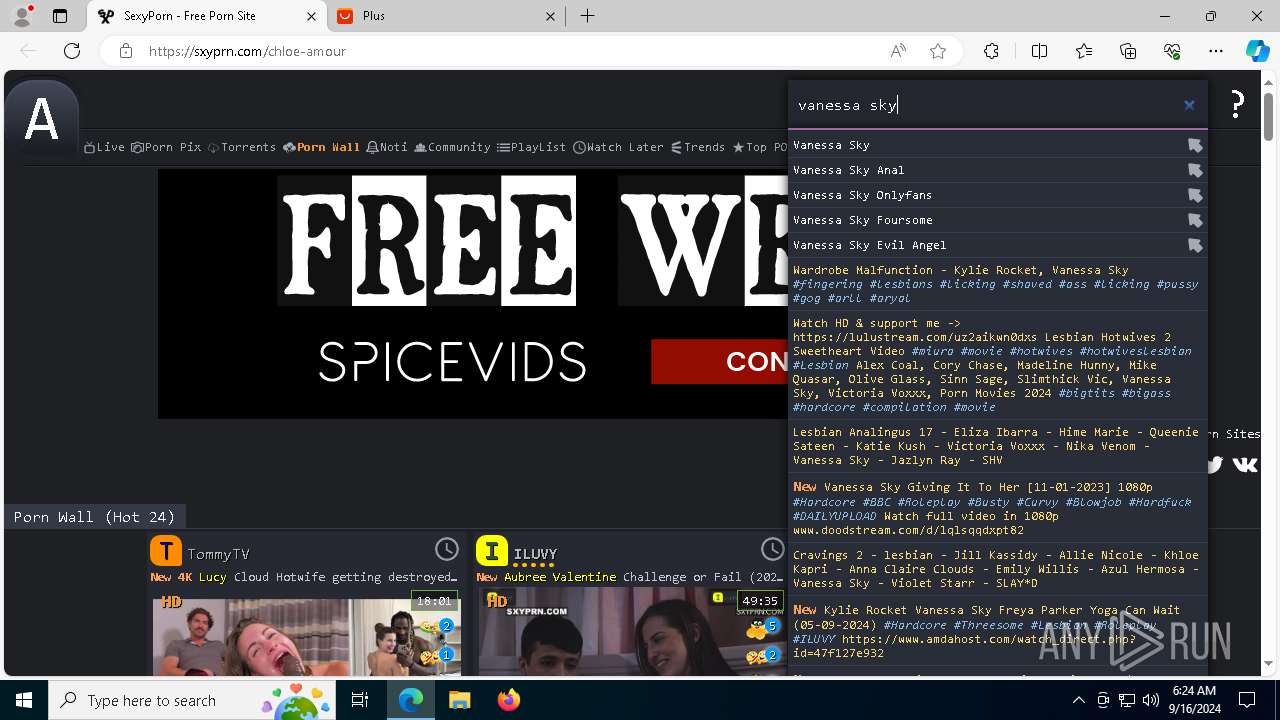1280x720 pixels.
Task: Open the tab actions menu icon
Action: tap(60, 16)
